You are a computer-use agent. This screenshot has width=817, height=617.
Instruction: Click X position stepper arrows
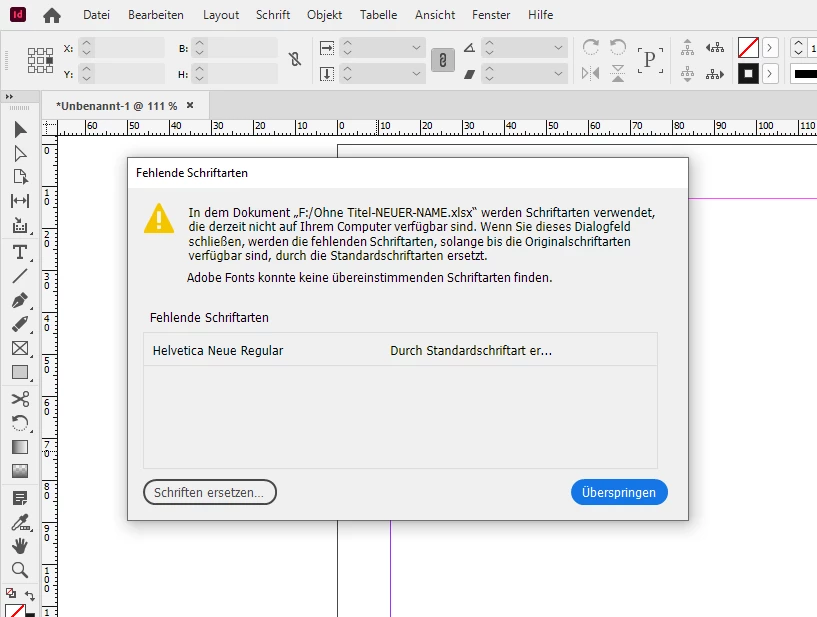pyautogui.click(x=86, y=48)
